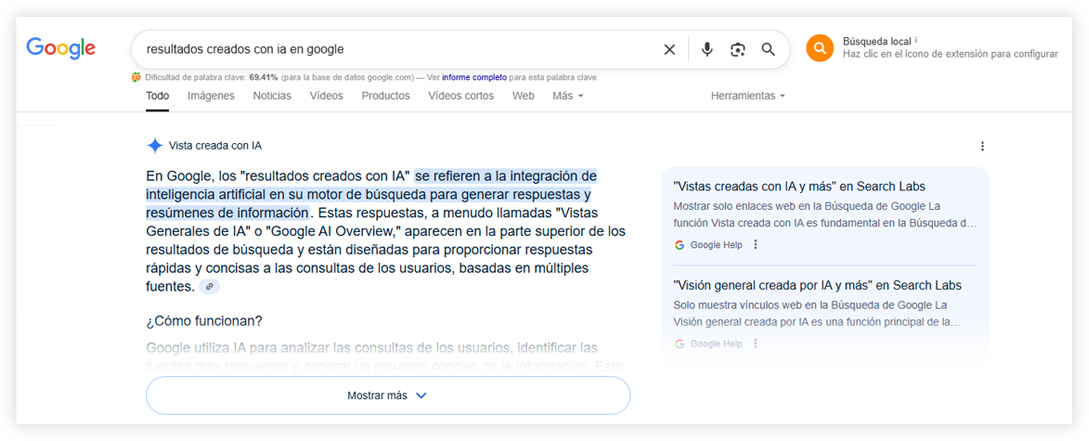Switch to the Imágenes tab
The image size is (1089, 441).
(211, 96)
